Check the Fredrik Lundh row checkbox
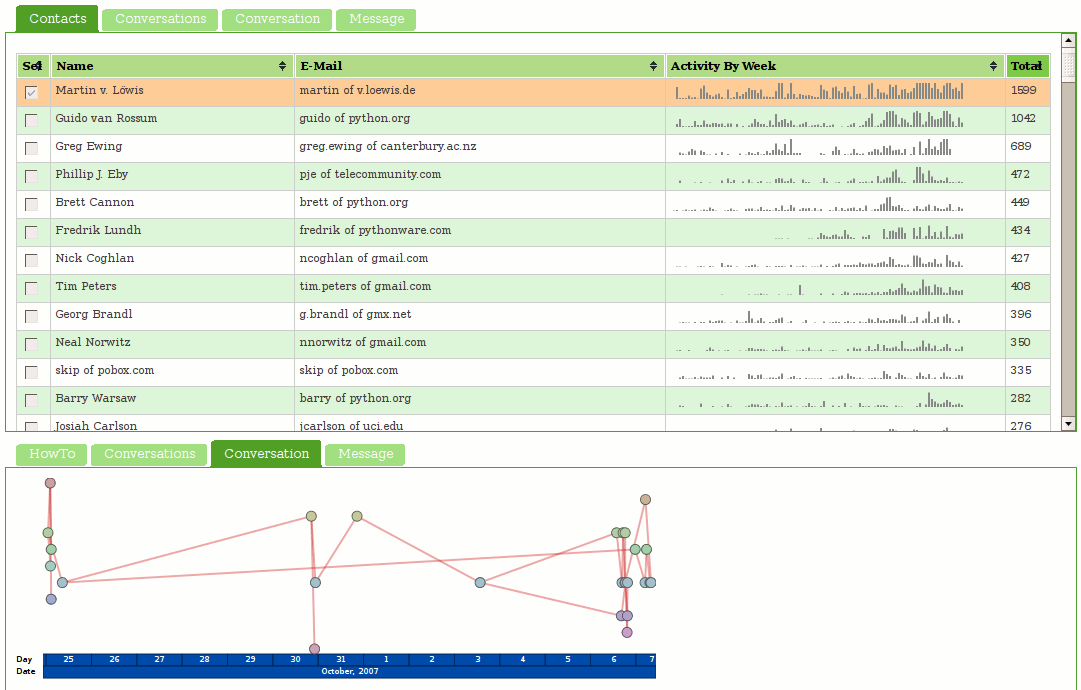Image resolution: width=1081 pixels, height=690 pixels. tap(31, 232)
